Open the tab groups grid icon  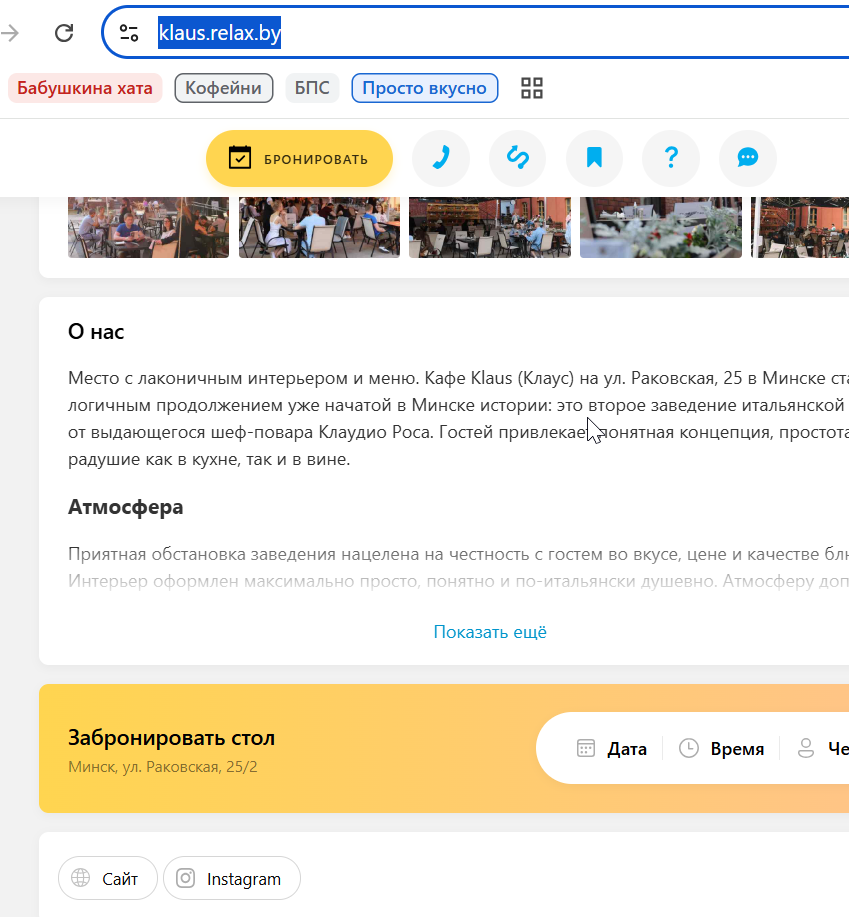coord(532,88)
